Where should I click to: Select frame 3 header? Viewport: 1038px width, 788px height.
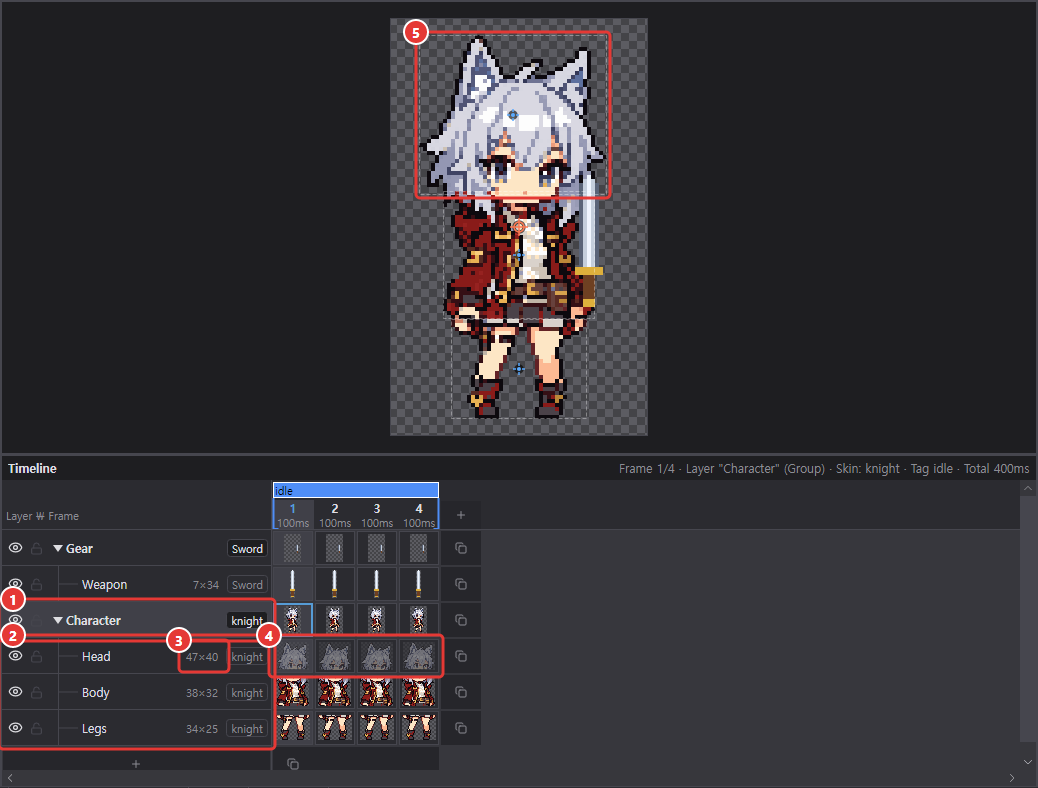pyautogui.click(x=377, y=515)
